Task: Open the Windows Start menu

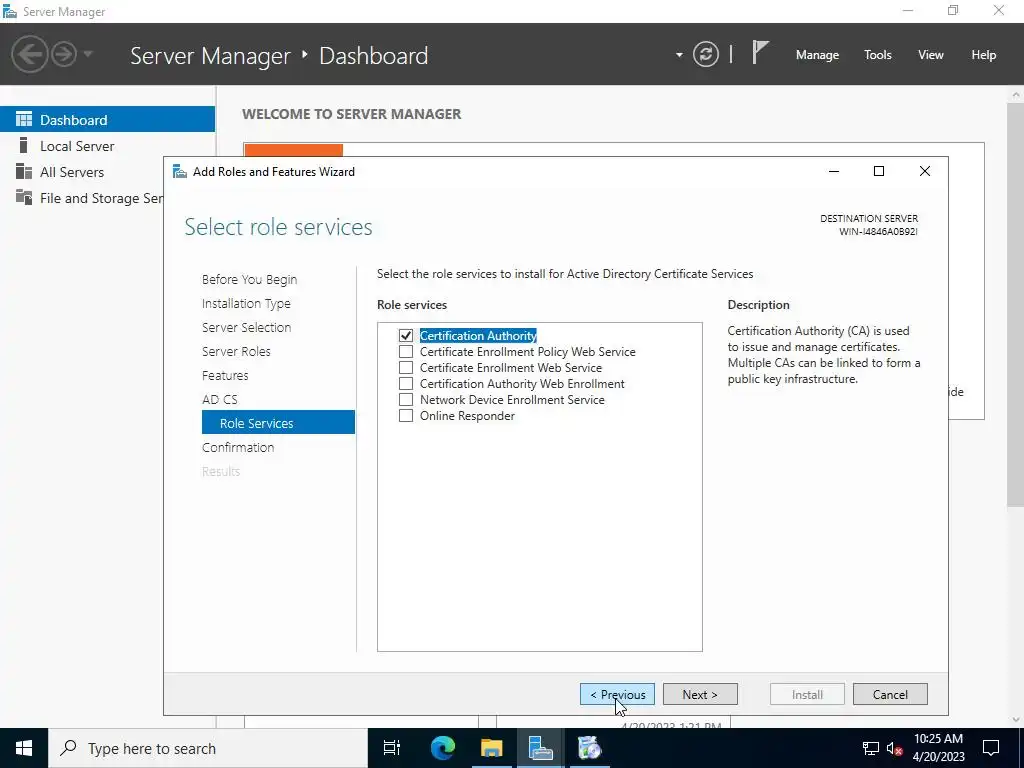Action: coord(24,748)
